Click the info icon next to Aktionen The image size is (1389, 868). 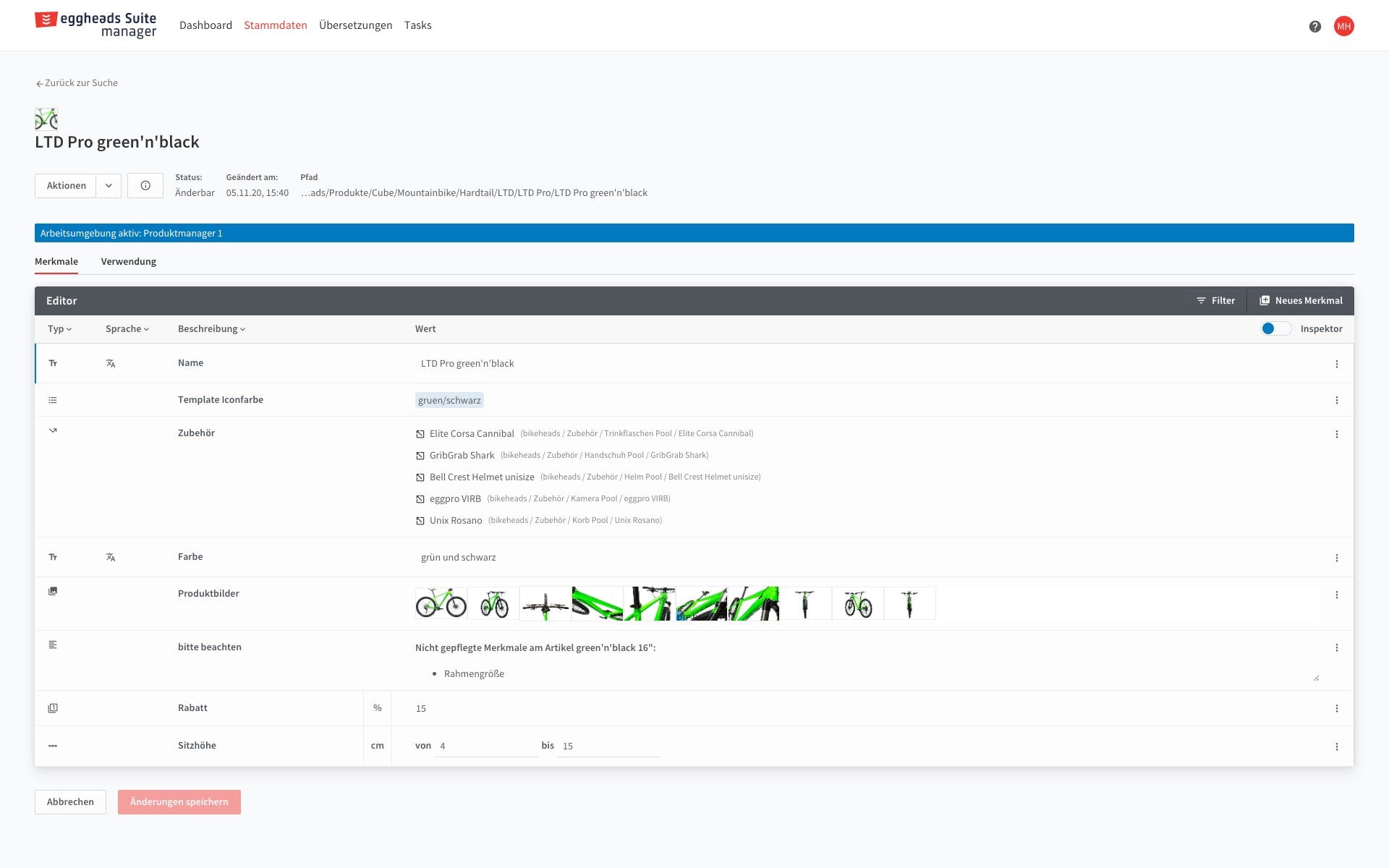(x=145, y=186)
